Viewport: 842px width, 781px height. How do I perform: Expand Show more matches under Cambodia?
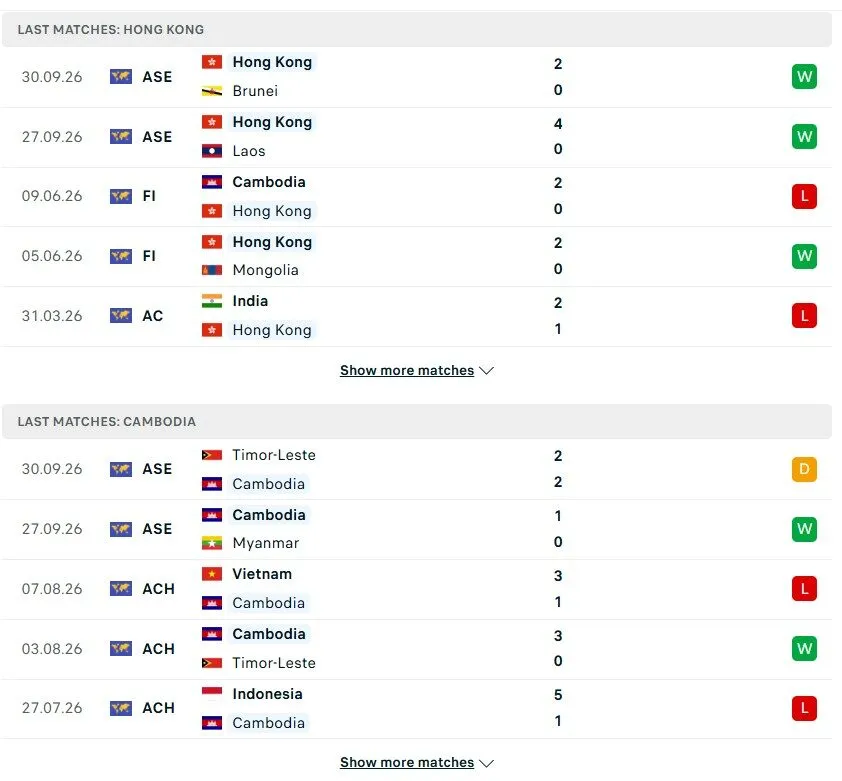tap(407, 762)
